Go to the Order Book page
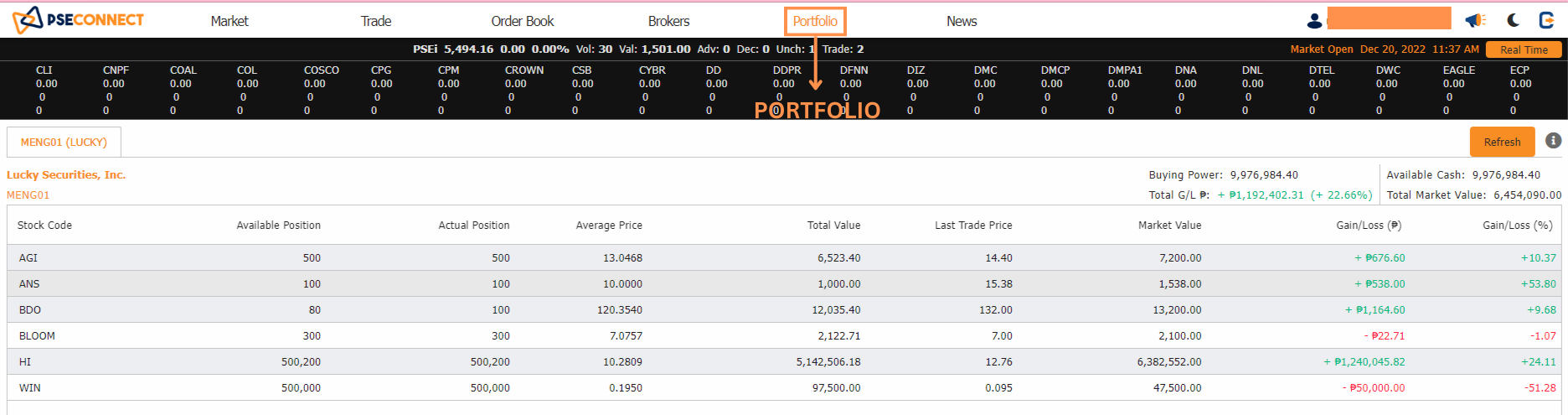Viewport: 1568px width, 415px height. (522, 21)
